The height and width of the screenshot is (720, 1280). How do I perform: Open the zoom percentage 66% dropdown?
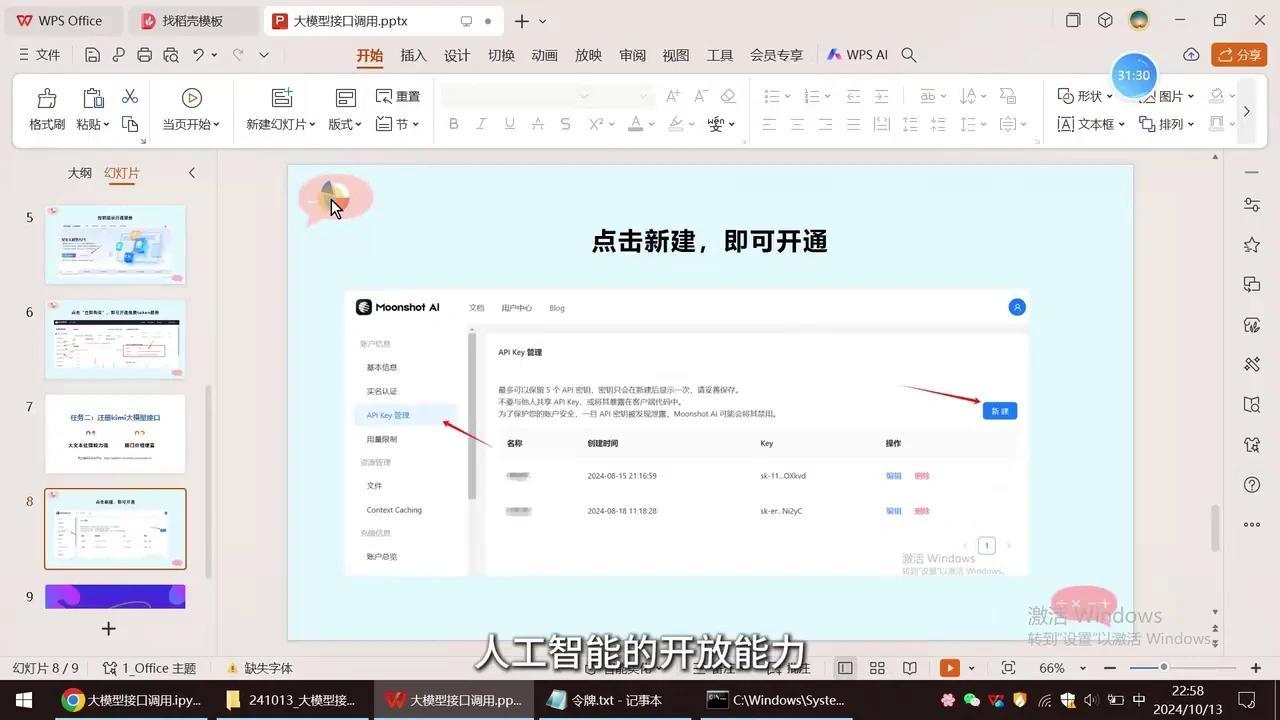tap(1059, 668)
